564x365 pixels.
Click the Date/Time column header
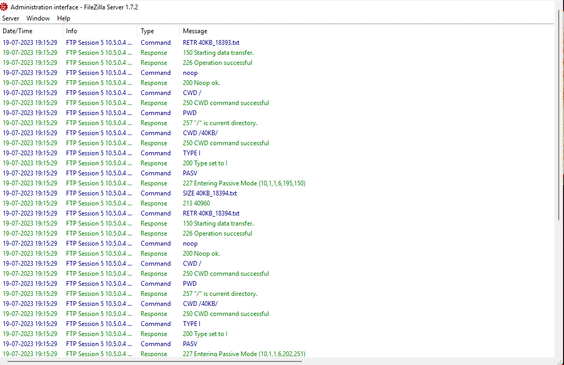coord(31,31)
